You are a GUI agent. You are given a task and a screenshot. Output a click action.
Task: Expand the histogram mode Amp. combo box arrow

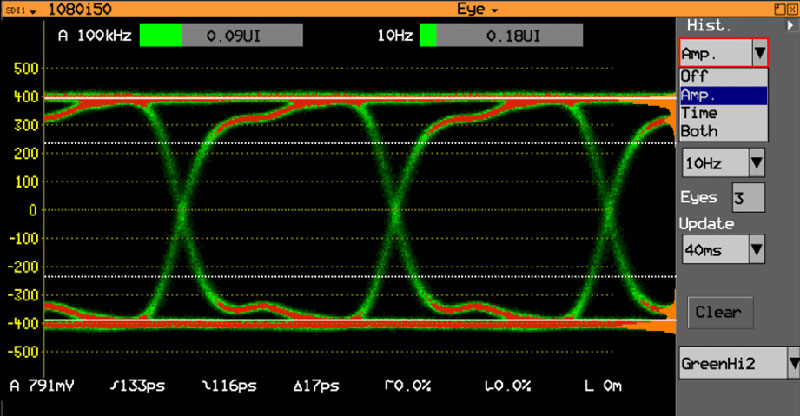pos(759,53)
